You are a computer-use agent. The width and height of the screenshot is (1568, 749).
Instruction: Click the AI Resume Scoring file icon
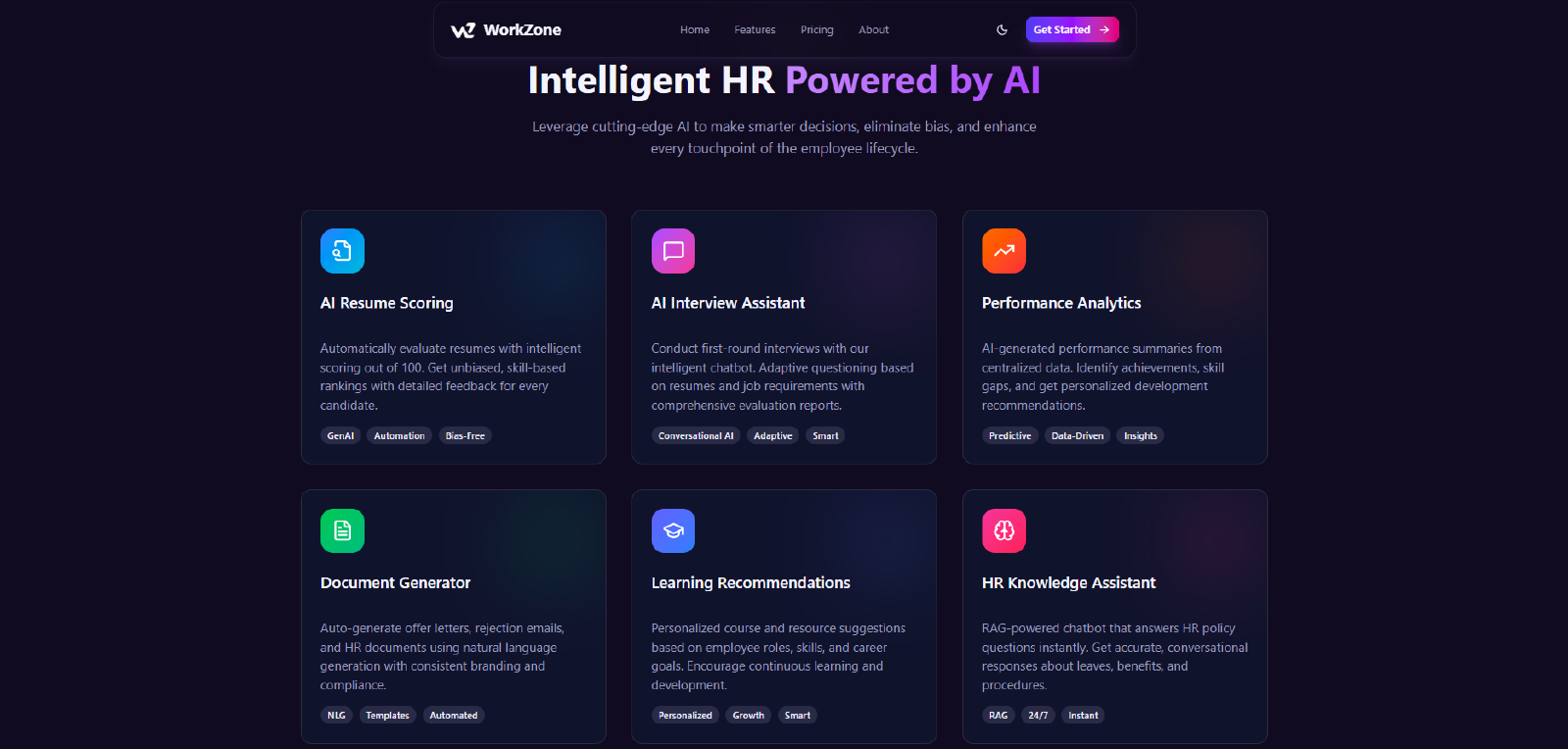coord(342,251)
